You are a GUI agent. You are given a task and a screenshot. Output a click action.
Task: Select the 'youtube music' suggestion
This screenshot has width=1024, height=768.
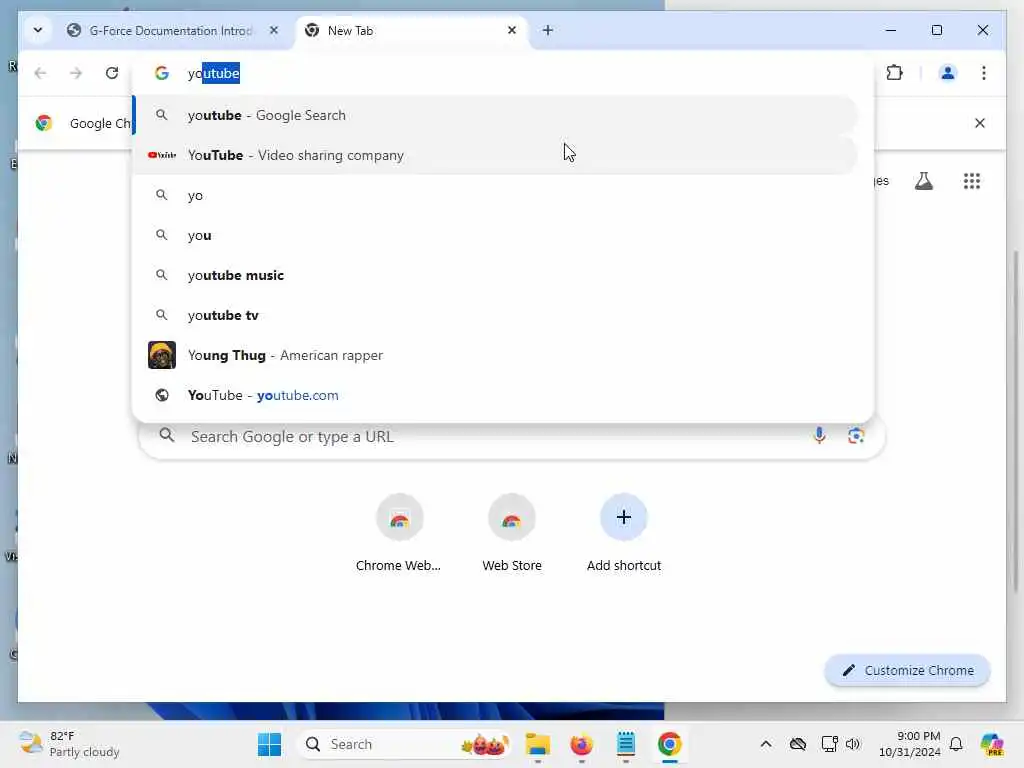point(495,276)
